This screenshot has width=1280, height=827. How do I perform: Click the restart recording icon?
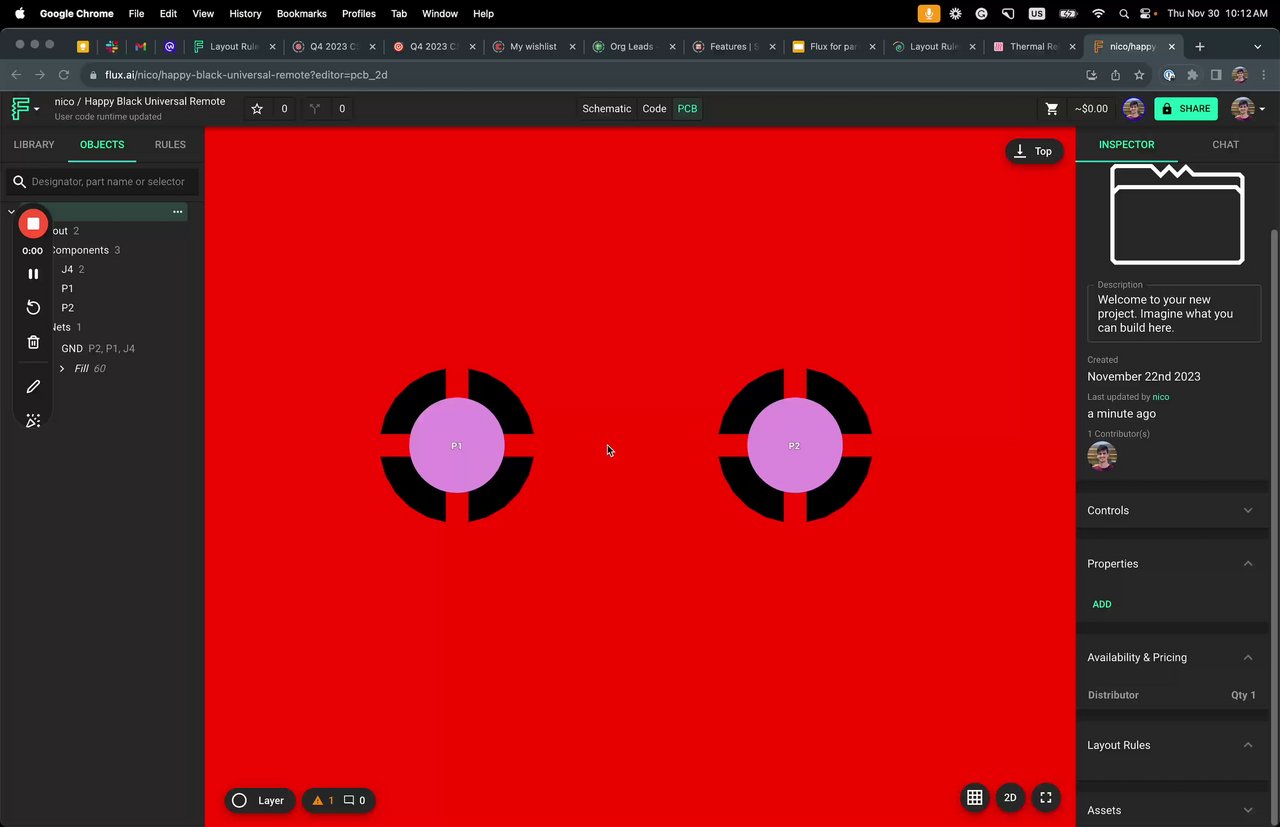33,307
